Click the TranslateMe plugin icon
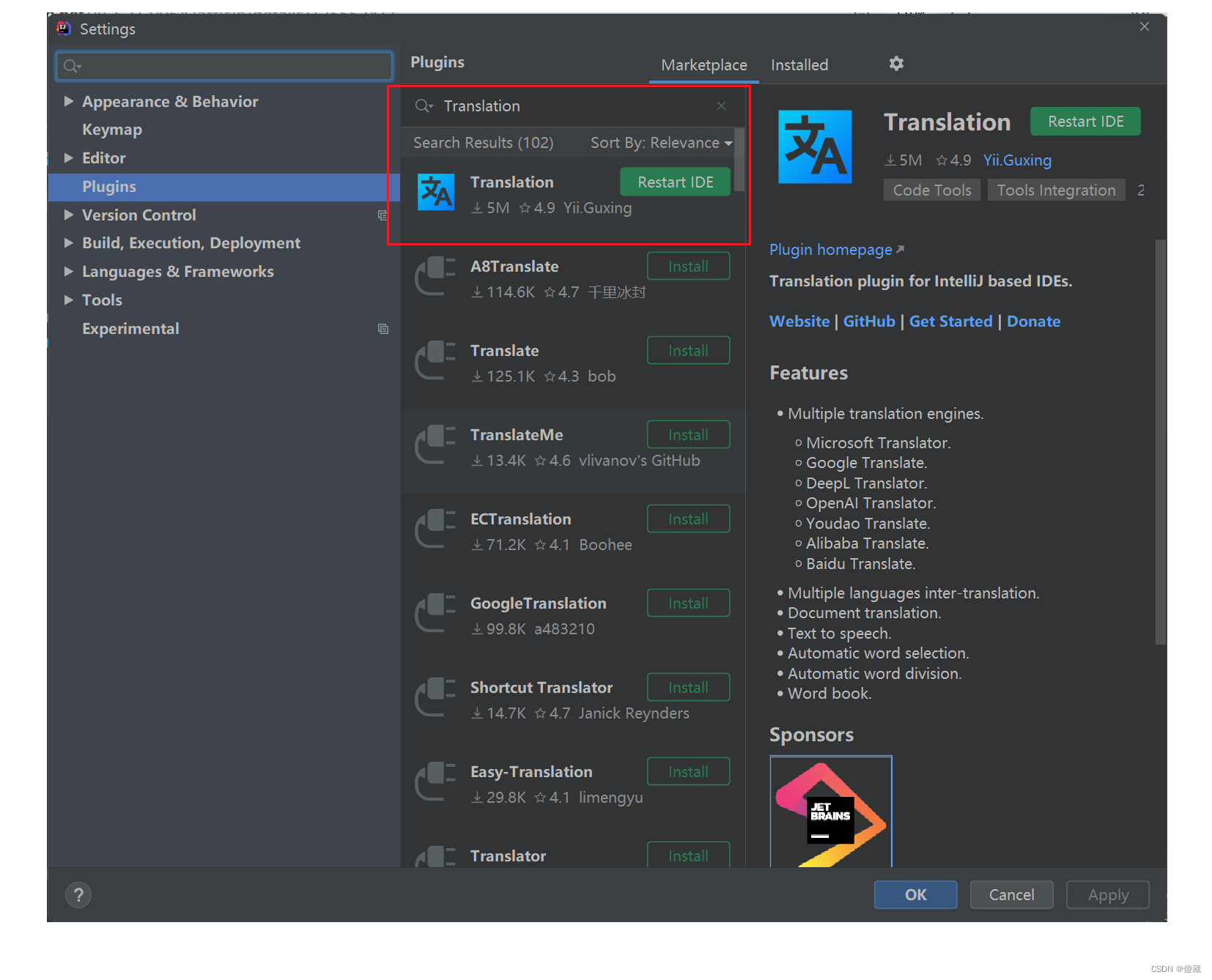The image size is (1212, 980). click(435, 445)
